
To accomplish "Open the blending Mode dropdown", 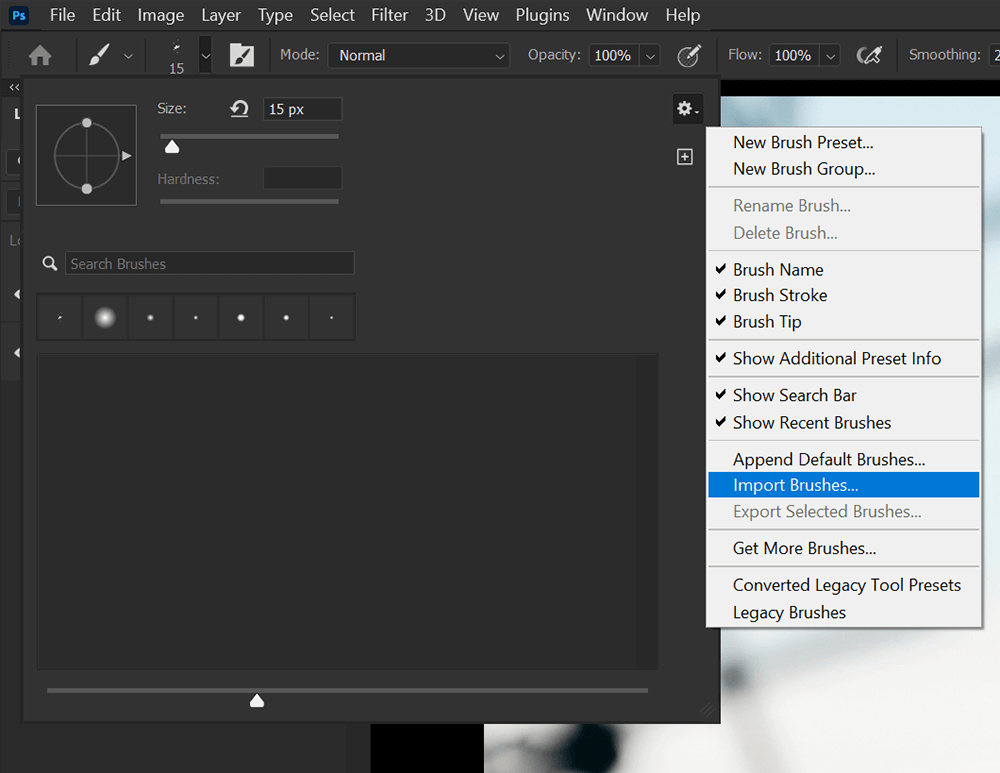I will pos(419,55).
